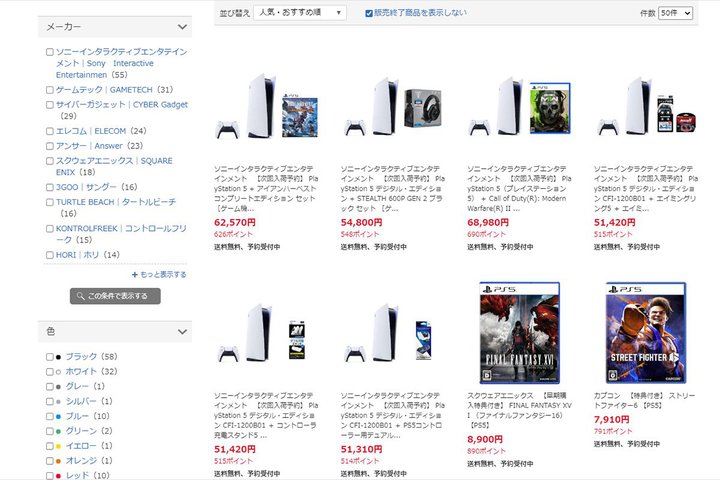720x480 pixels.
Task: Click the green color dot beside グリーン
Action: pos(58,431)
